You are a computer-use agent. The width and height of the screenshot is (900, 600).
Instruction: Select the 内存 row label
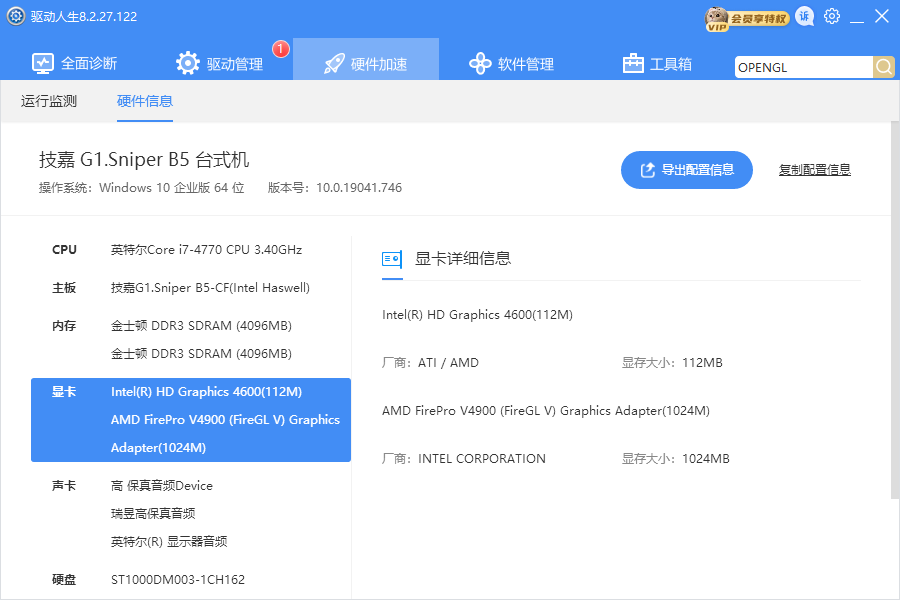64,326
